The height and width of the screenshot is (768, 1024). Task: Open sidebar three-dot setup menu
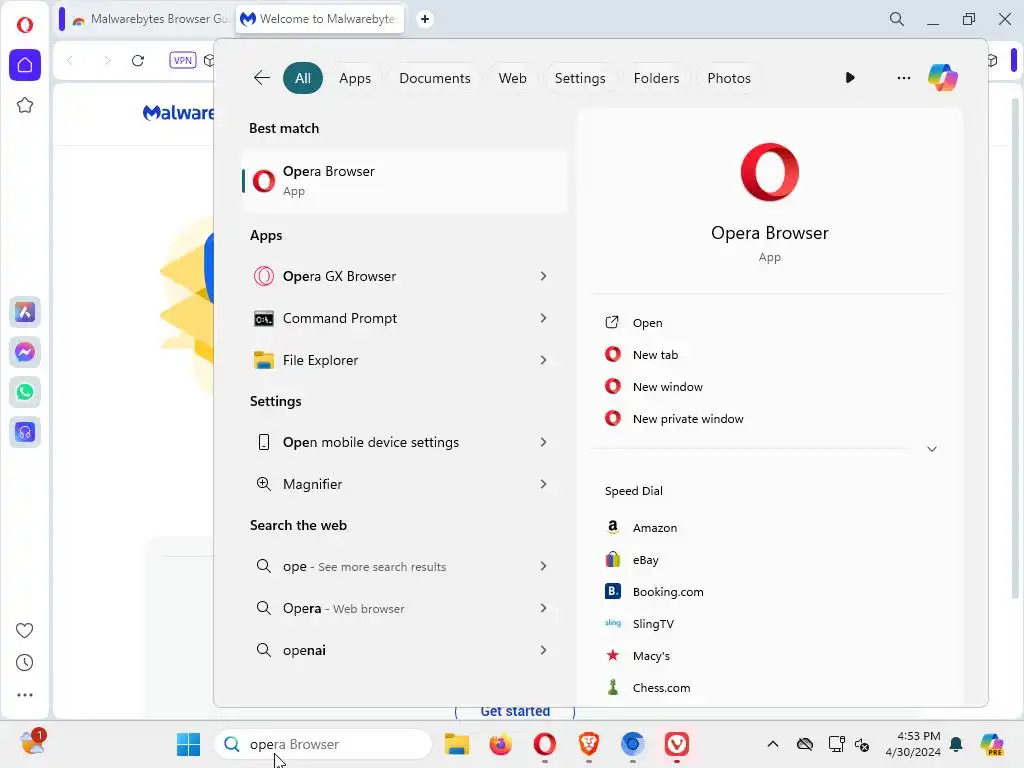point(24,695)
